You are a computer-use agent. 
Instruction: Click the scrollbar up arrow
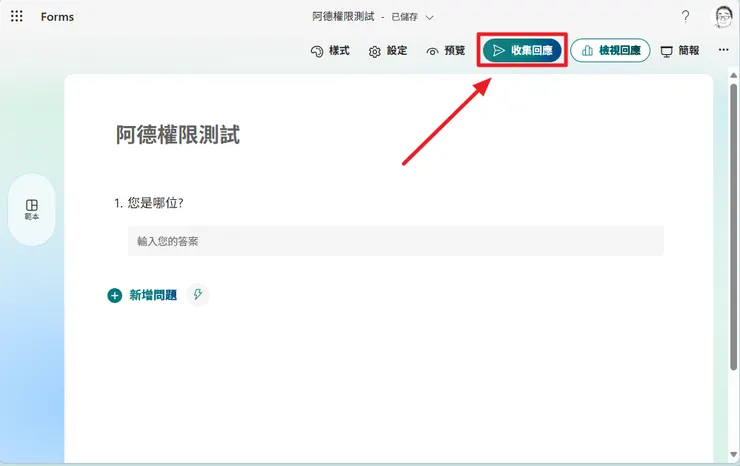click(x=733, y=75)
